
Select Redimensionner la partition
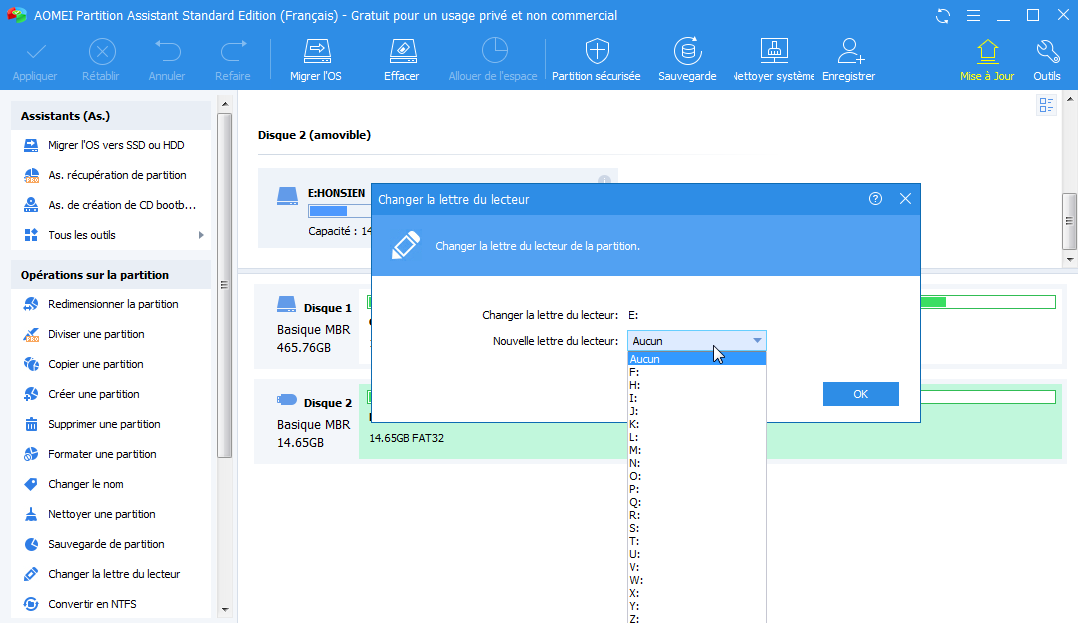[111, 304]
